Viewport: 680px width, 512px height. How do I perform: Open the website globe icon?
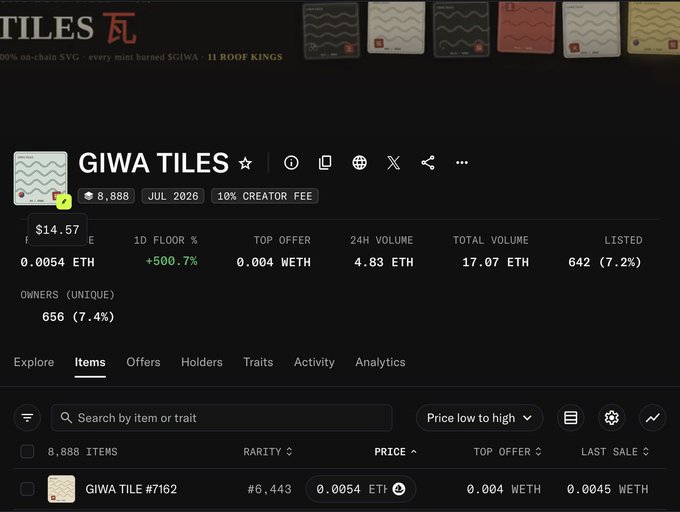(360, 163)
